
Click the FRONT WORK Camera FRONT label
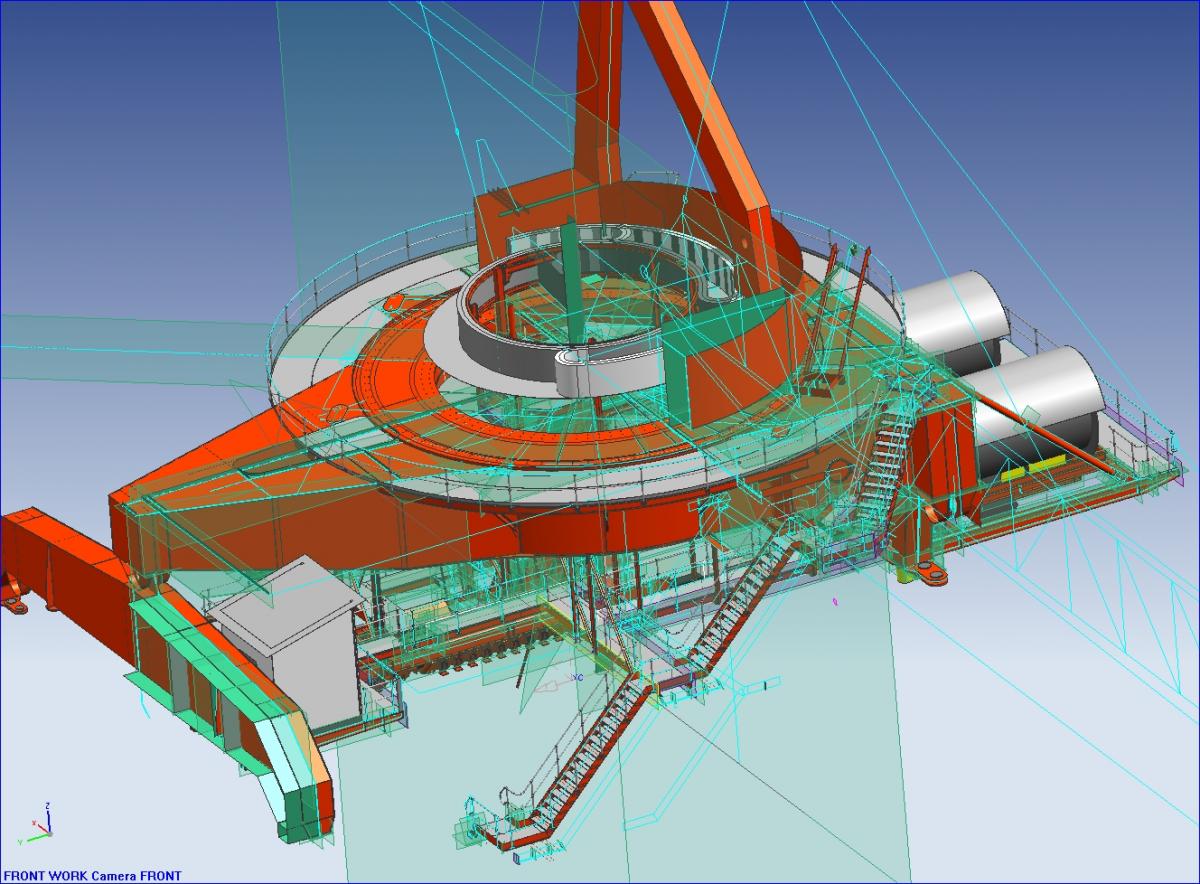[x=91, y=877]
